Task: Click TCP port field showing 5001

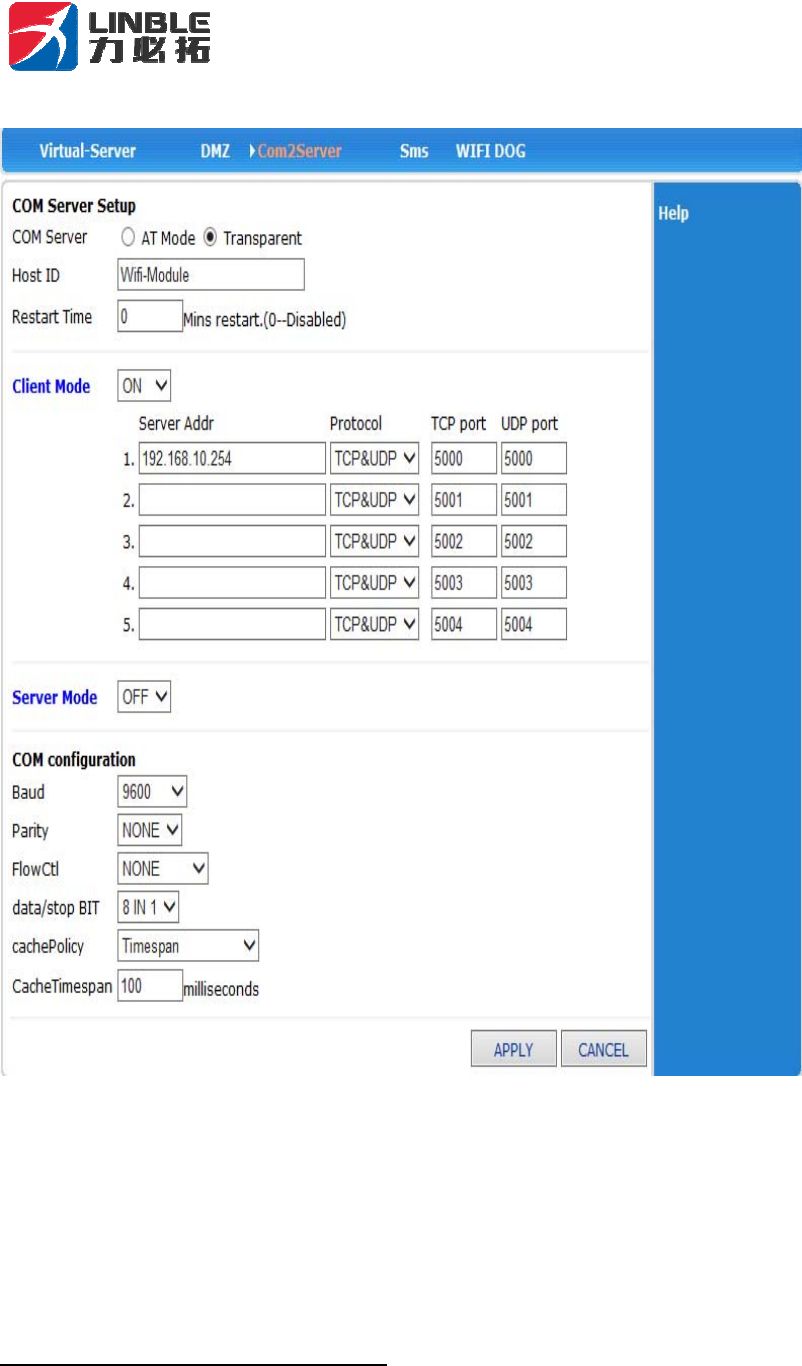Action: (x=464, y=499)
